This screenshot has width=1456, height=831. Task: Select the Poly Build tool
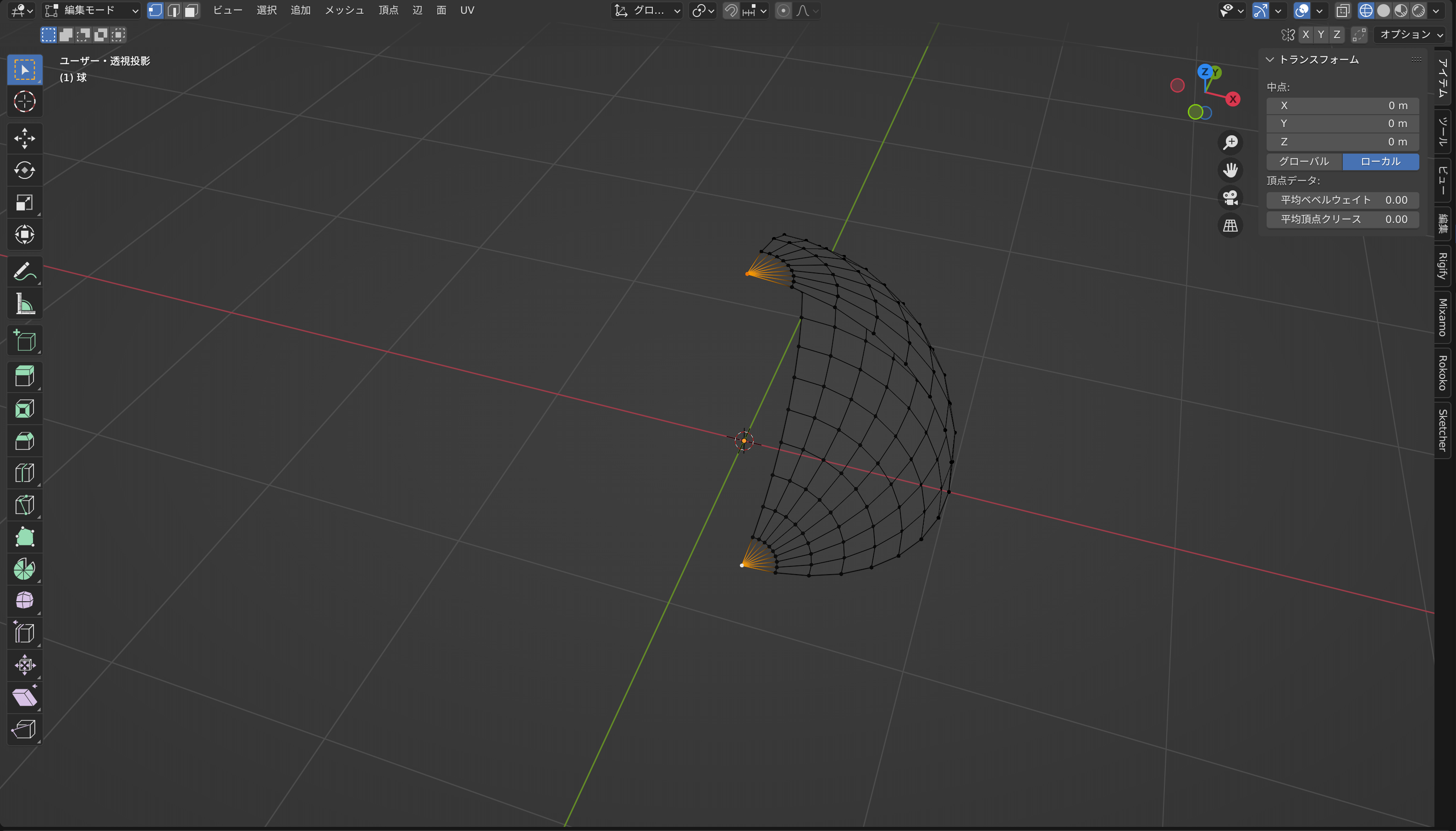25,537
